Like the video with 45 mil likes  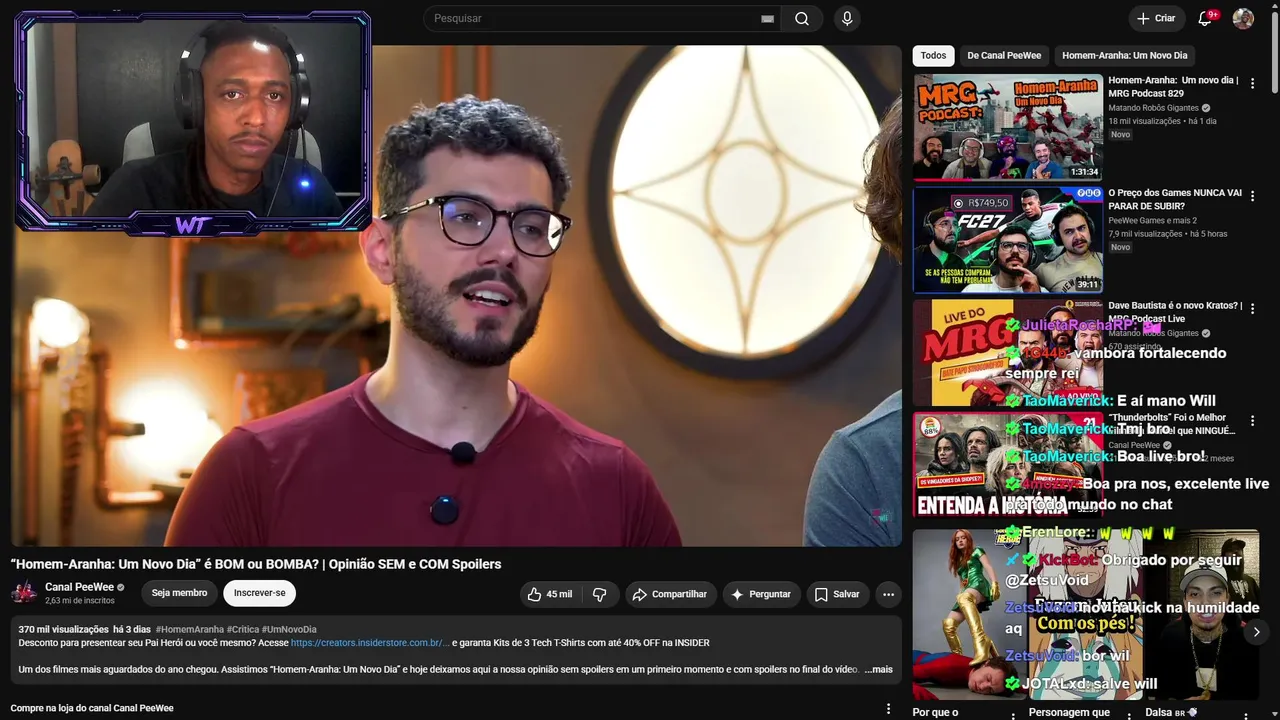click(550, 594)
